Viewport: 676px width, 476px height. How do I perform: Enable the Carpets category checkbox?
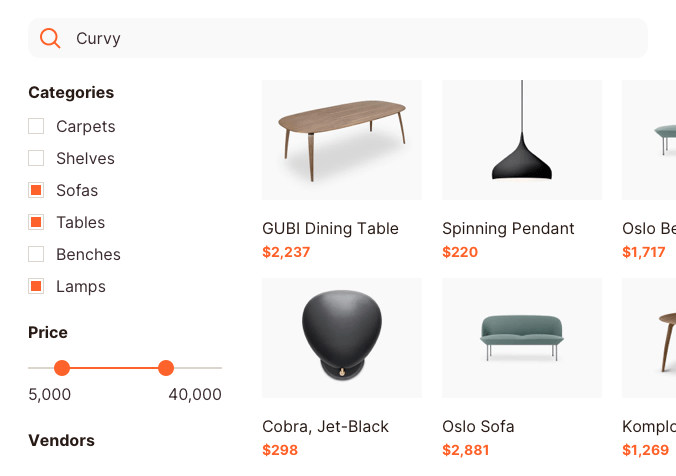tap(36, 127)
